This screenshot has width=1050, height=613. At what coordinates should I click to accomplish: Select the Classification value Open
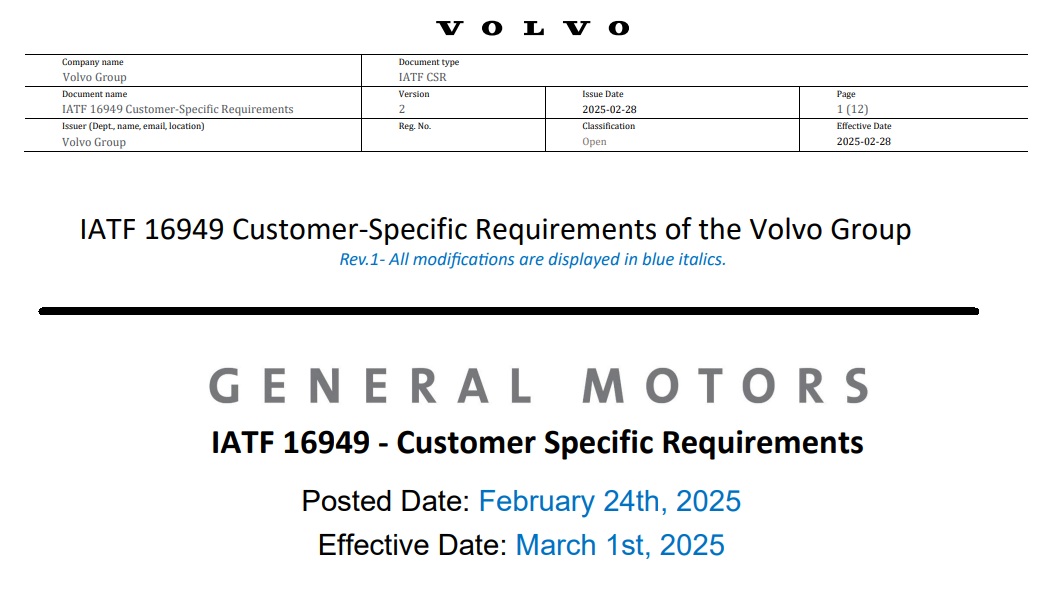coord(595,142)
